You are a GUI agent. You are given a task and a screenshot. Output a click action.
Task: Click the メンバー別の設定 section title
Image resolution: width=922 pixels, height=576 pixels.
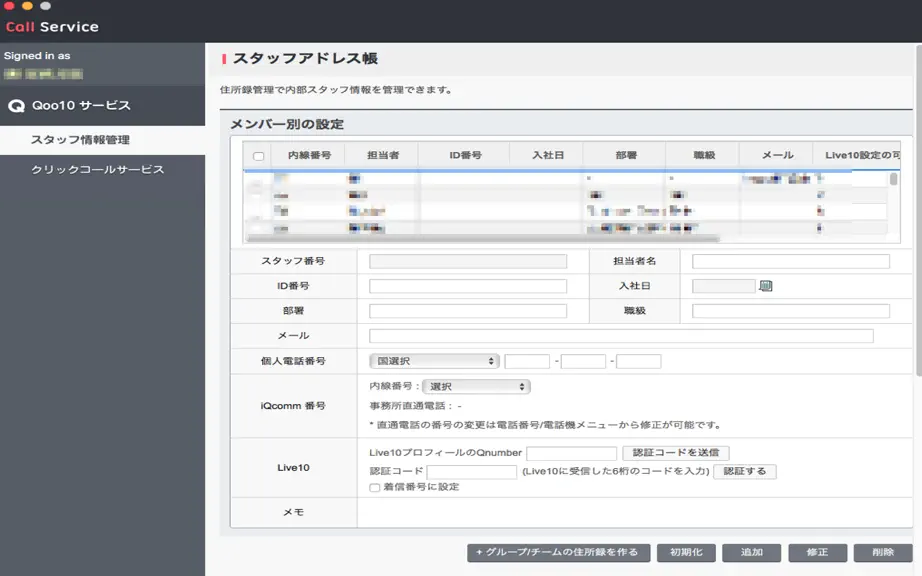287,125
